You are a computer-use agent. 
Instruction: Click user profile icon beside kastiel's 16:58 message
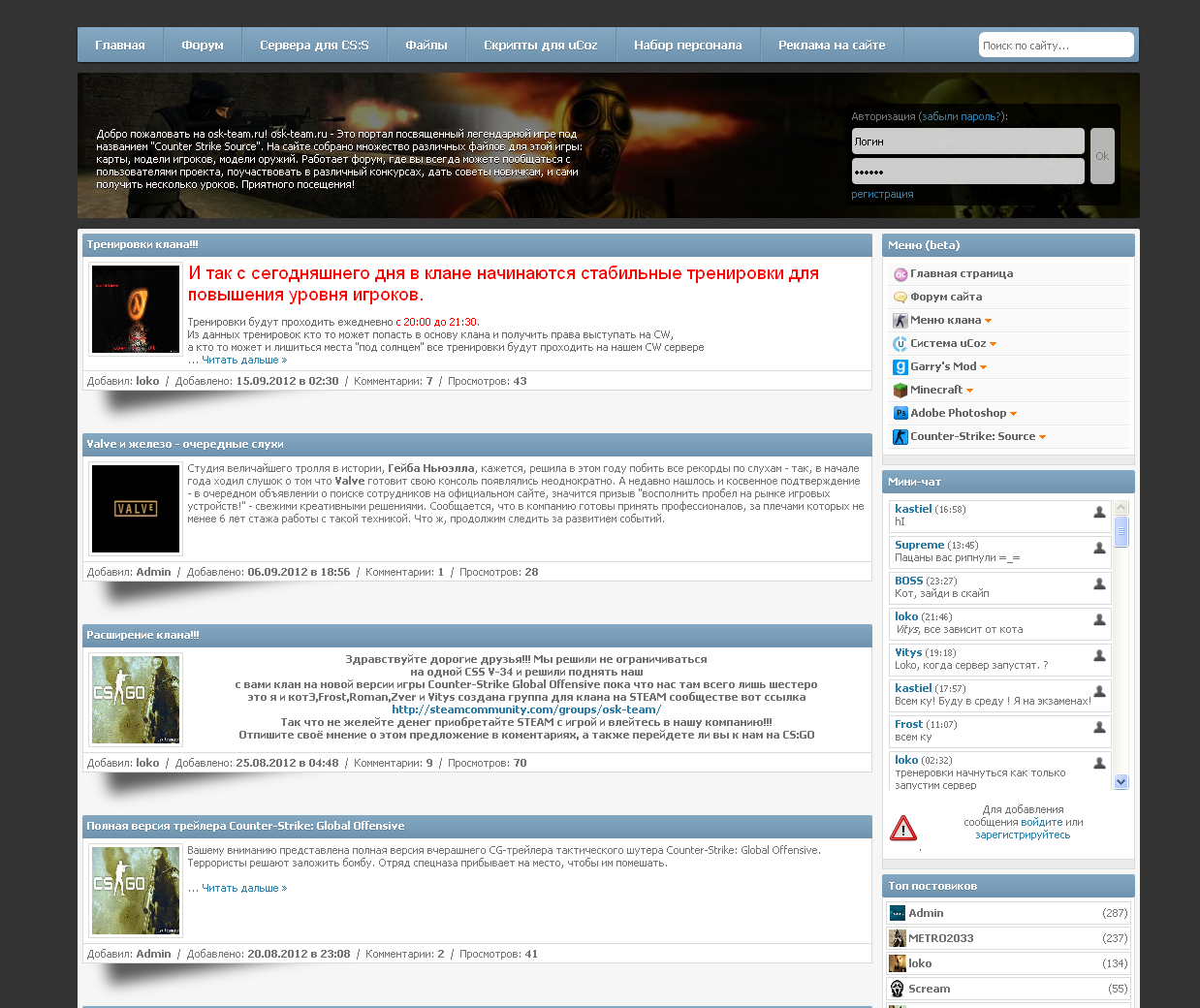[1099, 513]
